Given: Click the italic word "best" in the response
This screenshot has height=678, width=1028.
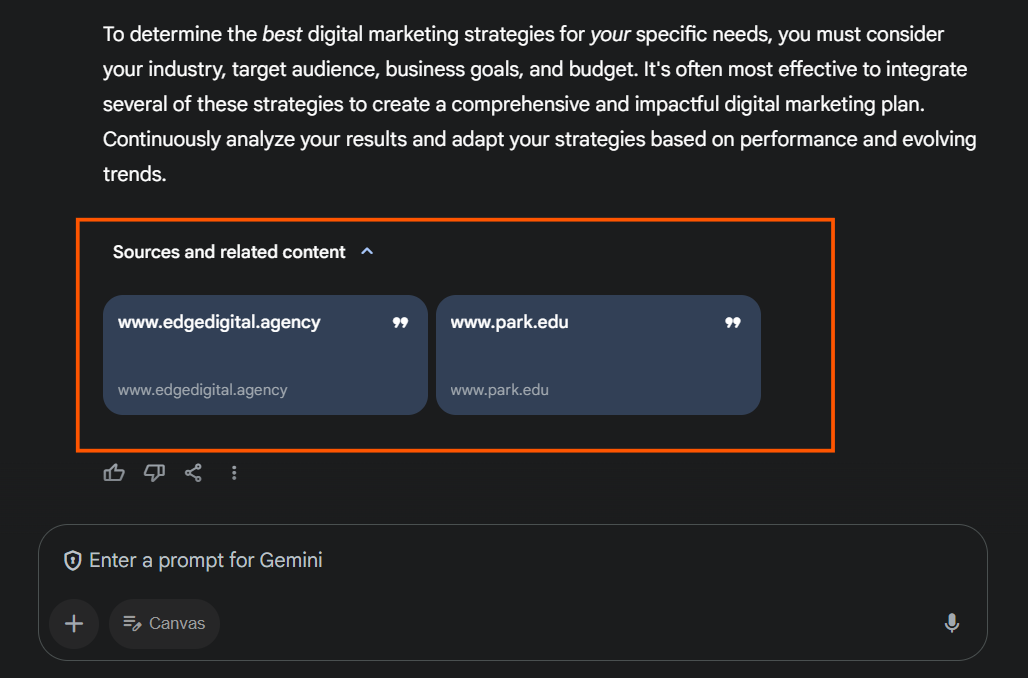Looking at the screenshot, I should tap(282, 35).
